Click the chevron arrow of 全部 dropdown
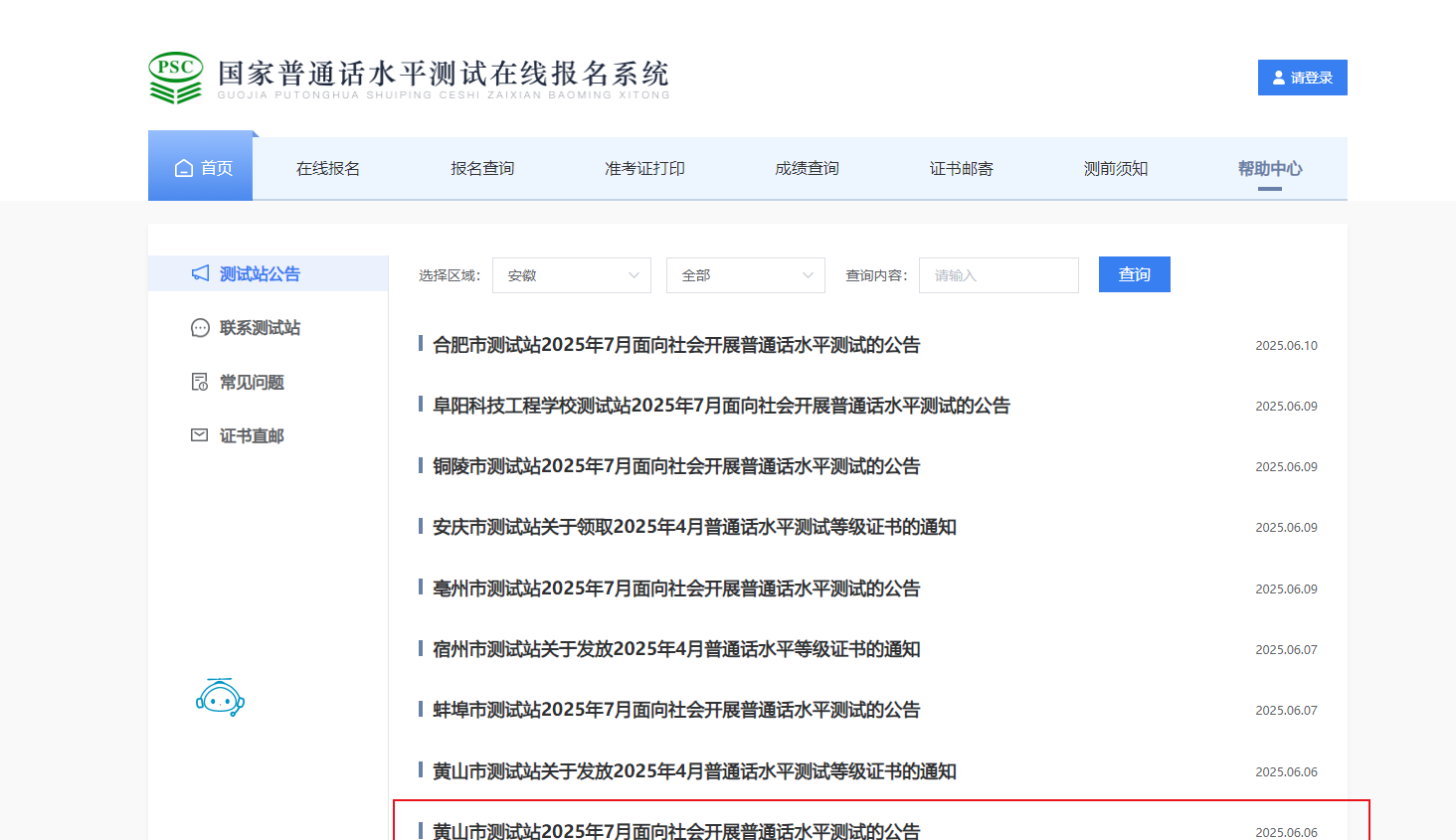This screenshot has height=840, width=1456. (808, 275)
